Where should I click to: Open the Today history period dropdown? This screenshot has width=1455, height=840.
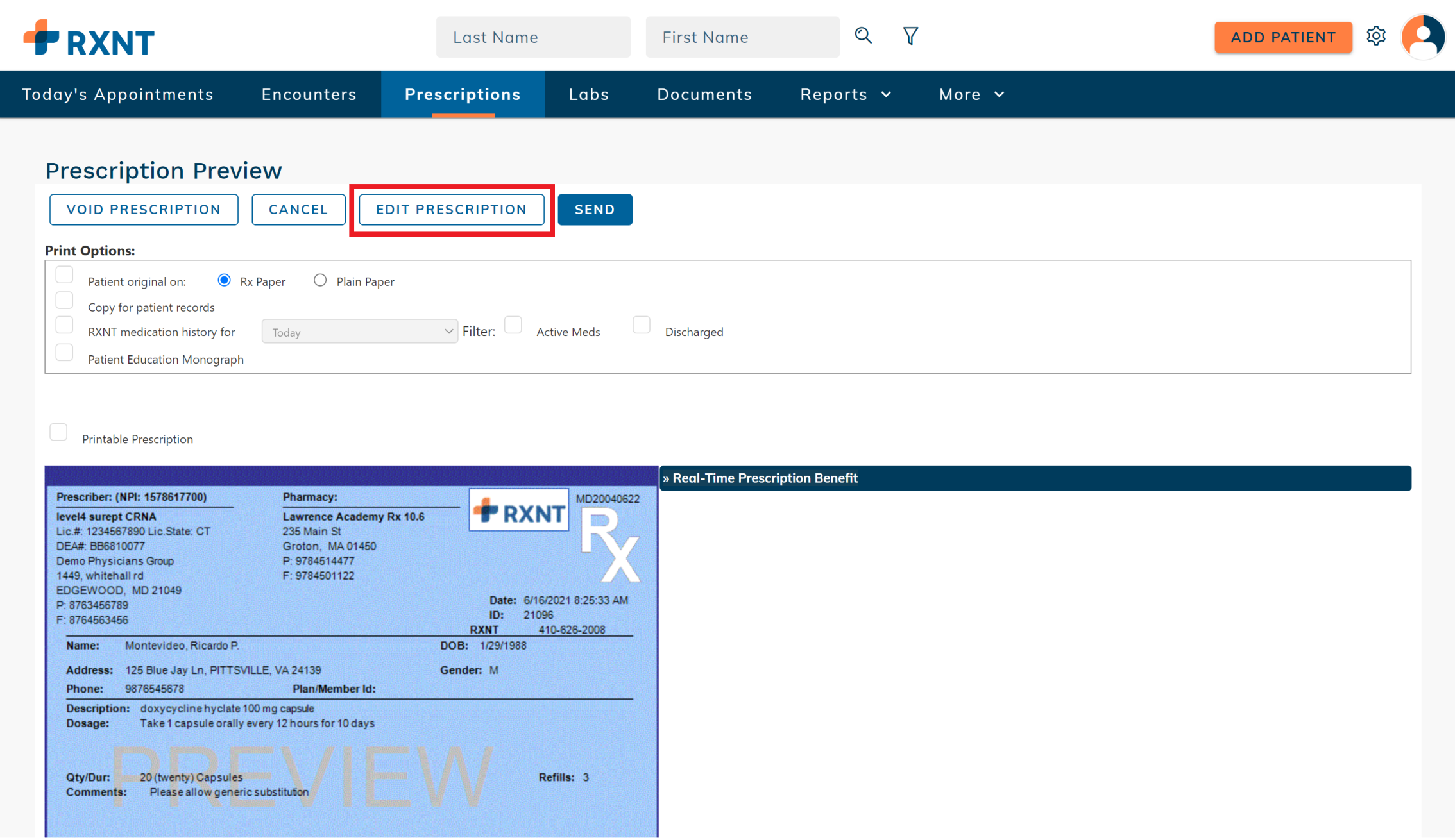tap(359, 332)
